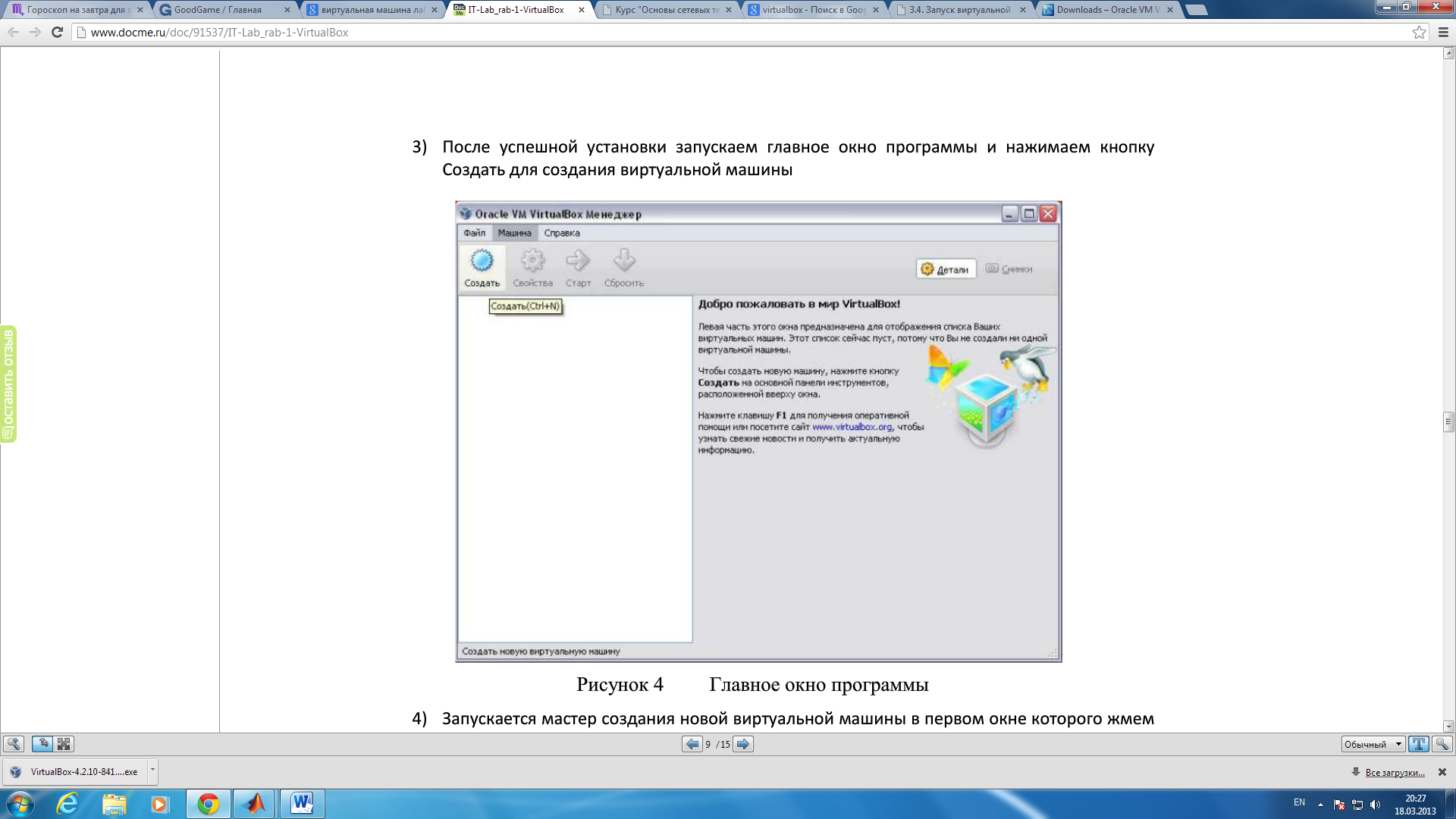The width and height of the screenshot is (1456, 819).
Task: Open the Windows Start button
Action: pyautogui.click(x=20, y=804)
